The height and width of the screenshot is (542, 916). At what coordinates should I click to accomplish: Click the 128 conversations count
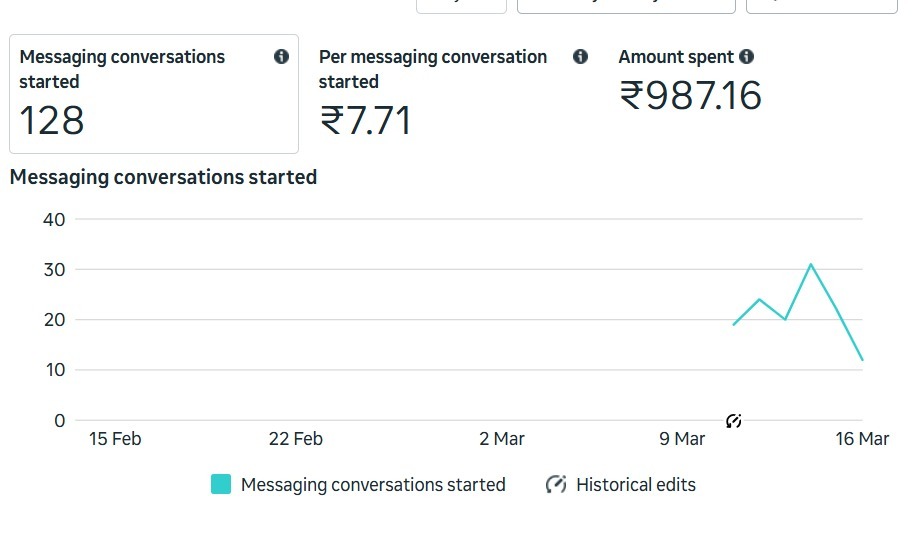(x=52, y=121)
